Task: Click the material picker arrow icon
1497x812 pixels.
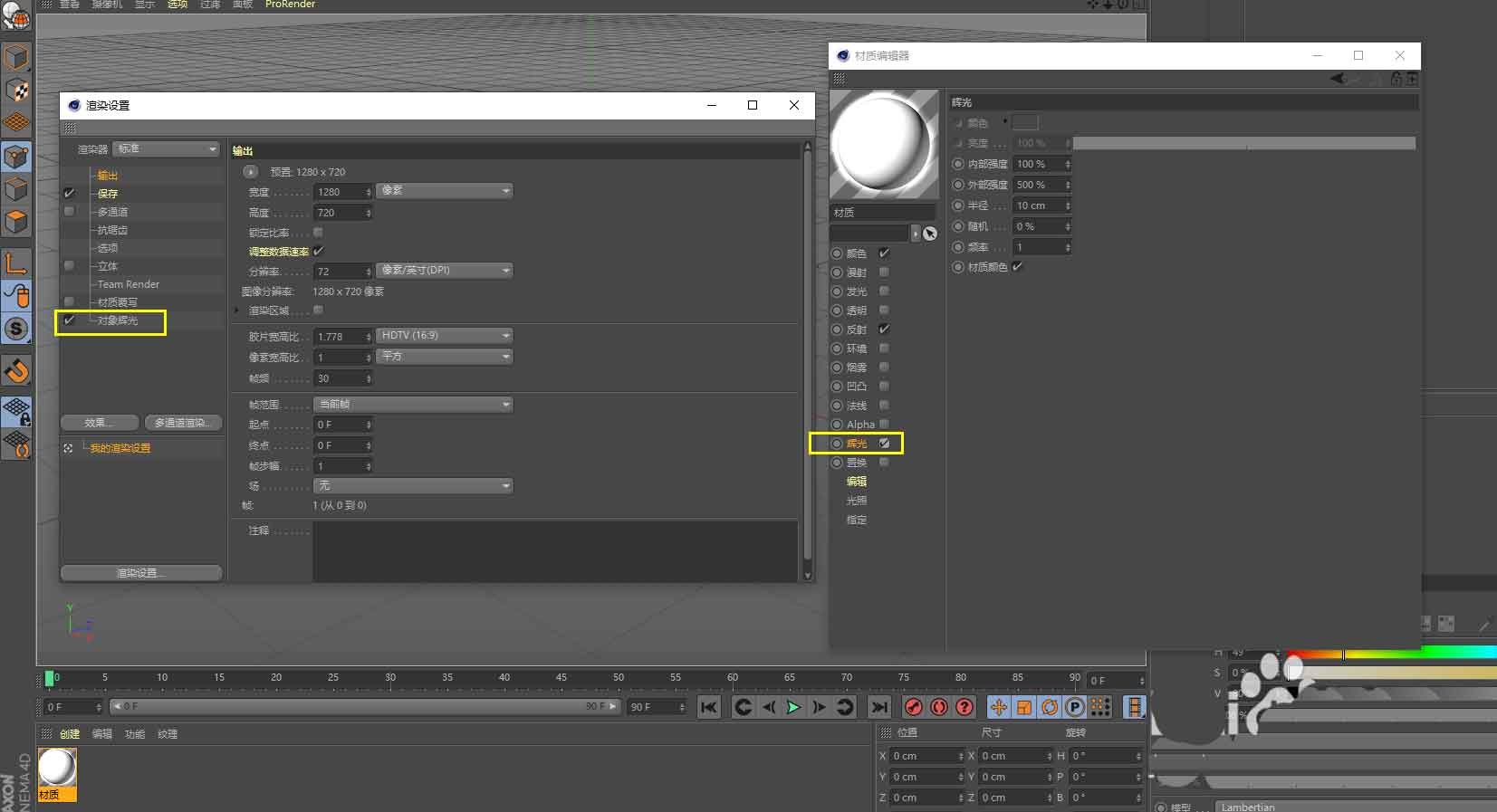Action: click(x=930, y=234)
